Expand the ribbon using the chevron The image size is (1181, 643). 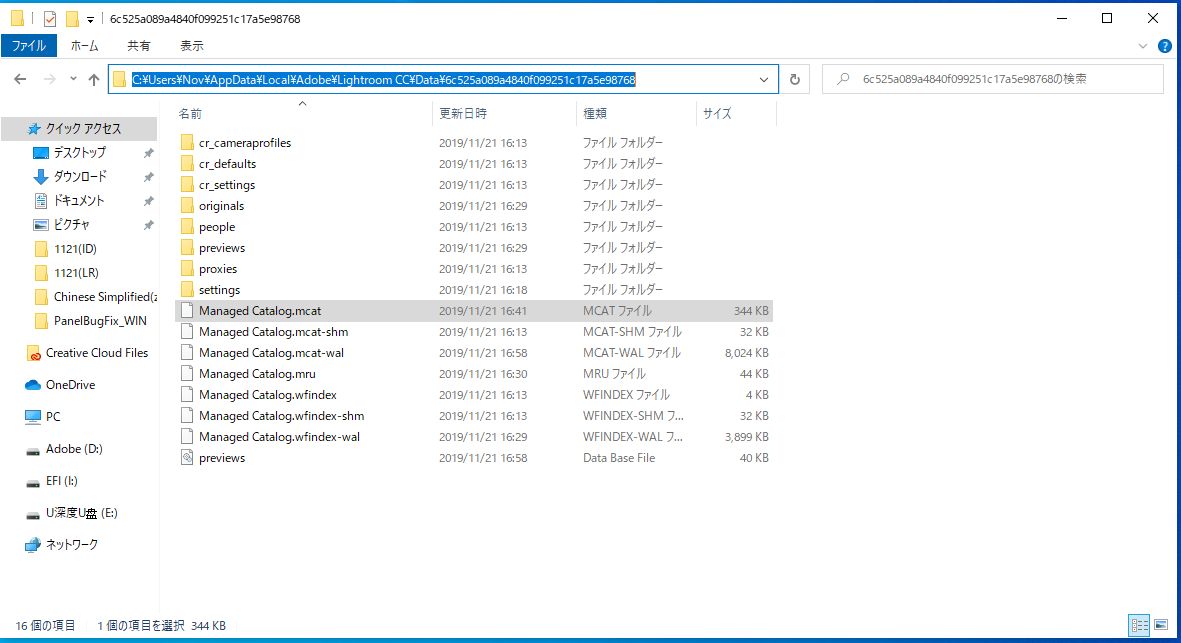[x=1142, y=44]
